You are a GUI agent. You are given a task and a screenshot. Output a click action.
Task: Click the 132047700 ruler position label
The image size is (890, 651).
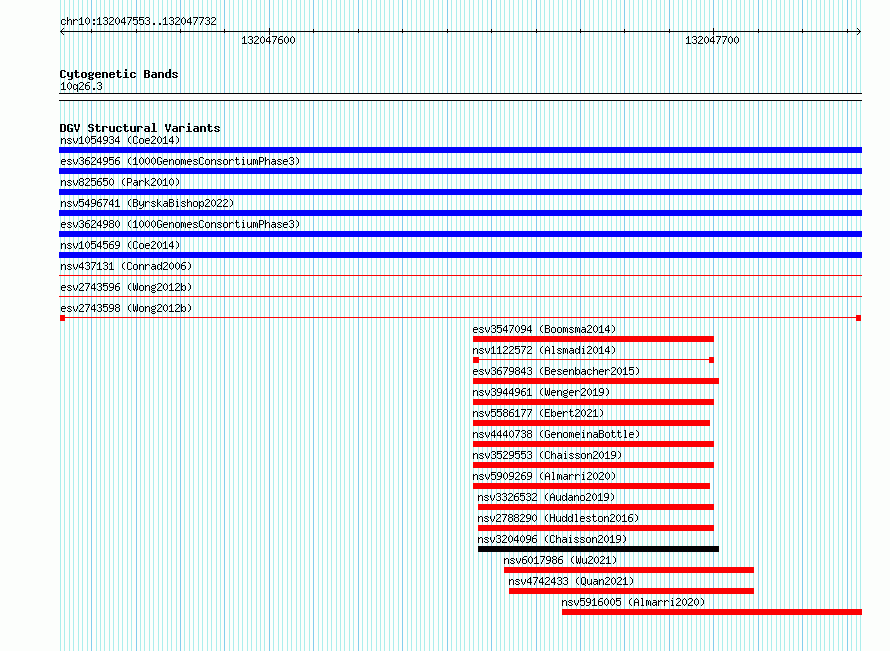pyautogui.click(x=712, y=40)
